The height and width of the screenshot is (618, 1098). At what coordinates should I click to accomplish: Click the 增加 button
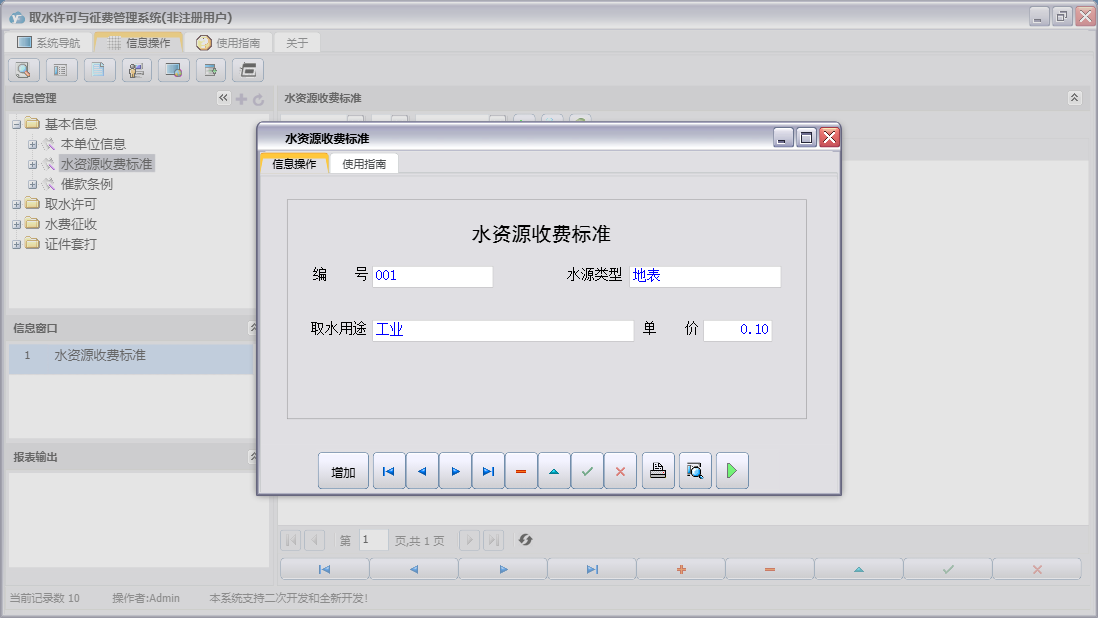tap(343, 471)
